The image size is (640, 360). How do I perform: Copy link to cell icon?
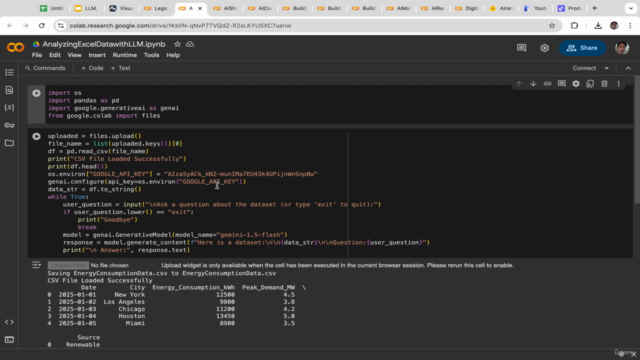point(547,84)
